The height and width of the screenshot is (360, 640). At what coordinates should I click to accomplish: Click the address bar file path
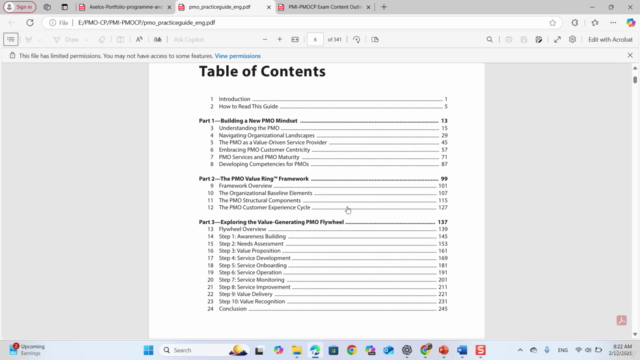click(x=147, y=23)
